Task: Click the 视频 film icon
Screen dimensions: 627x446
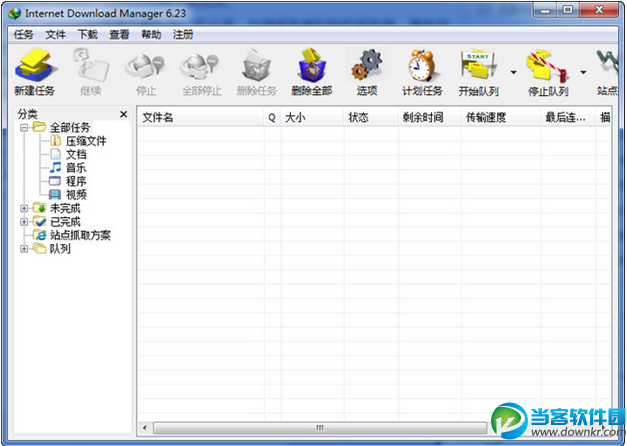Action: coord(55,195)
